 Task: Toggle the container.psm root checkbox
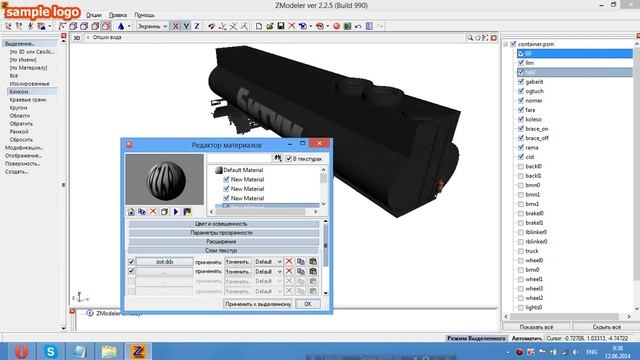click(513, 44)
